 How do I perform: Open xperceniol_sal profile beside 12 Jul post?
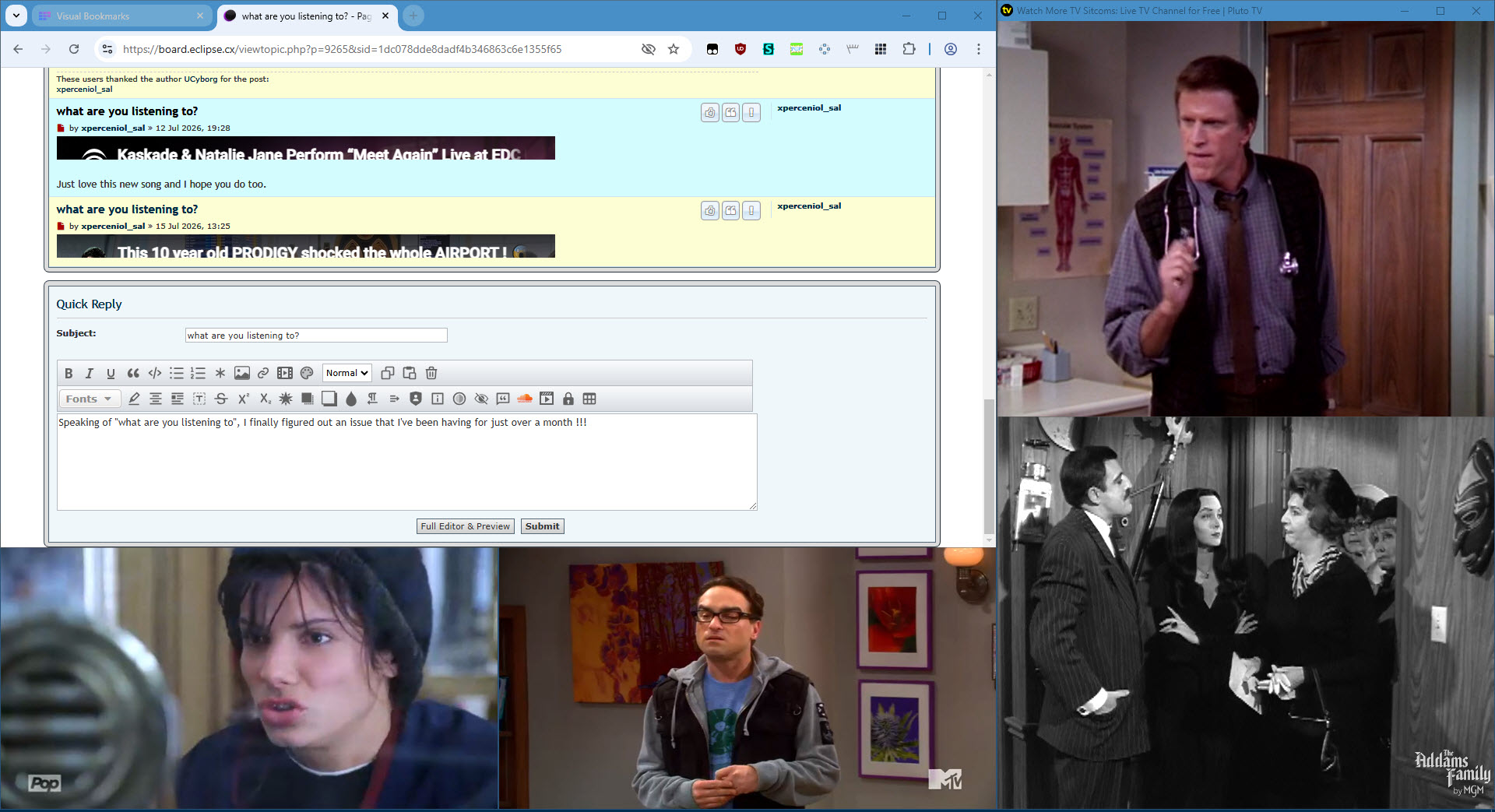[x=809, y=108]
